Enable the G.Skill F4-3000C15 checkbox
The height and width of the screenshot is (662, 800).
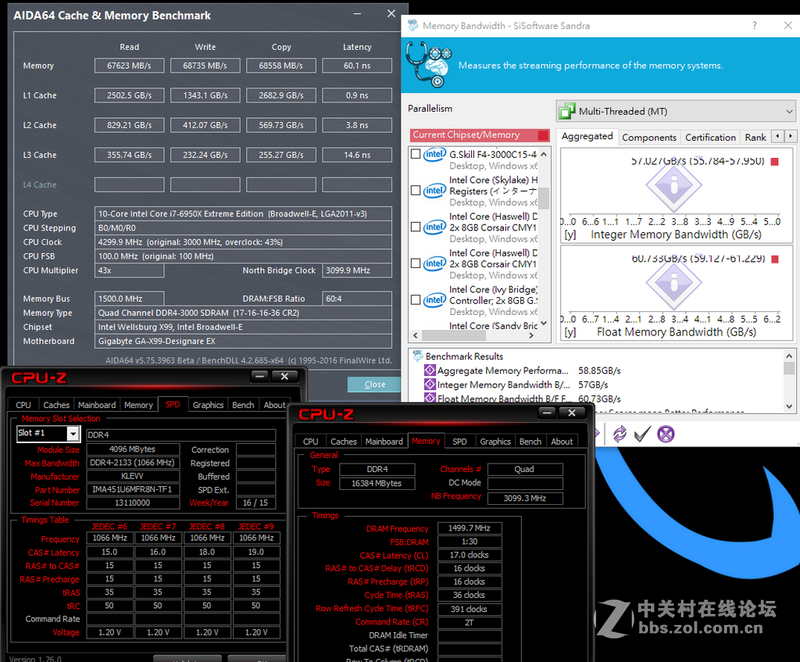(x=414, y=154)
